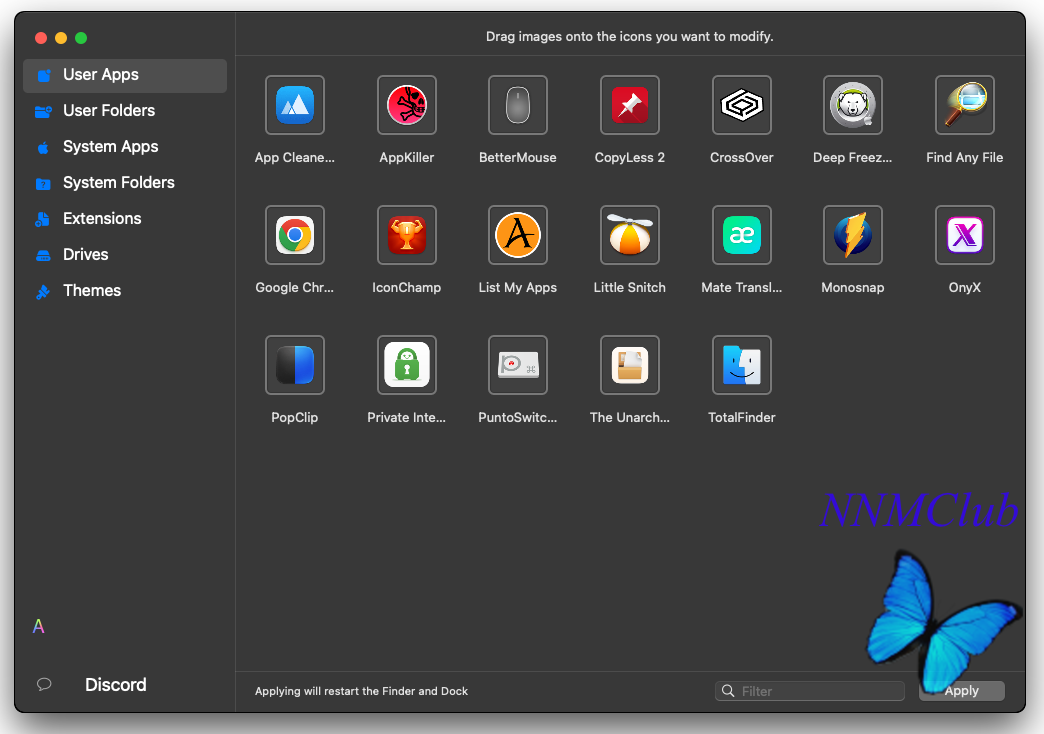The width and height of the screenshot is (1044, 734).
Task: Select the TotalFinder icon
Action: tap(742, 365)
